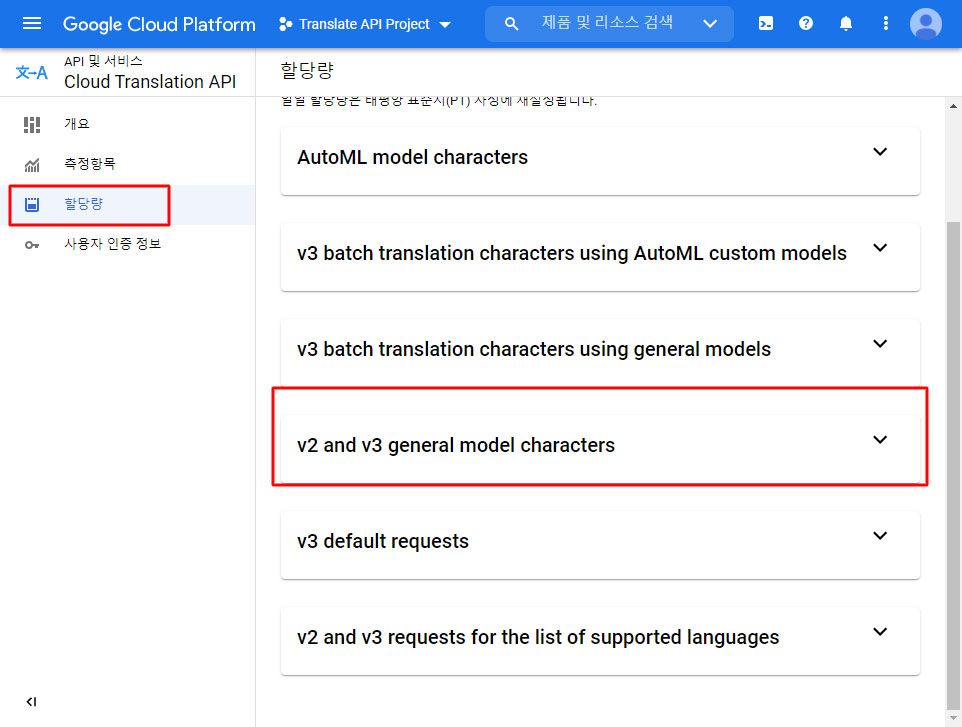Click the API 및 서비스 label
962x727 pixels.
(103, 61)
